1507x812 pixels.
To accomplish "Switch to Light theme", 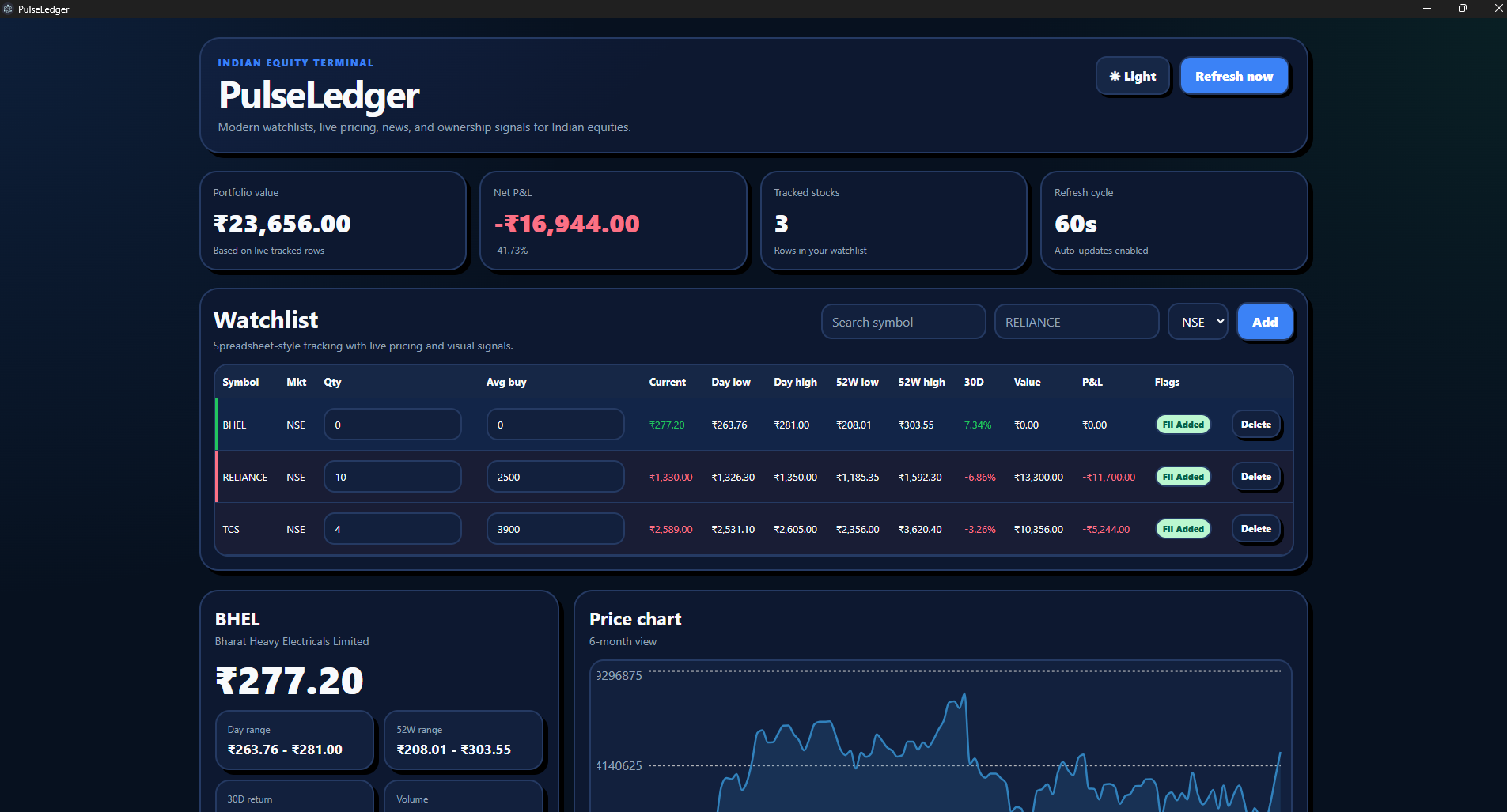I will 1132,76.
